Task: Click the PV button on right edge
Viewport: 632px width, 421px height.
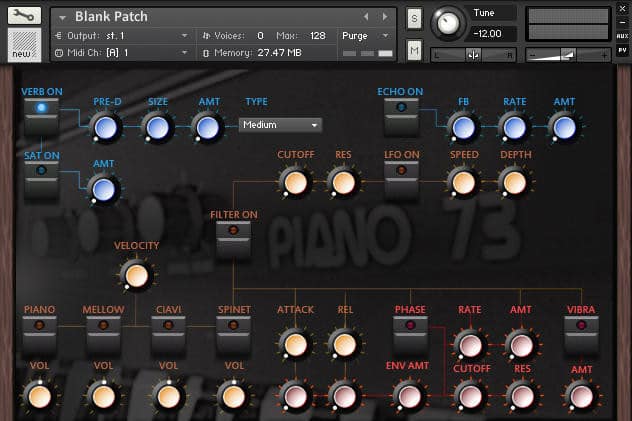Action: tap(622, 50)
